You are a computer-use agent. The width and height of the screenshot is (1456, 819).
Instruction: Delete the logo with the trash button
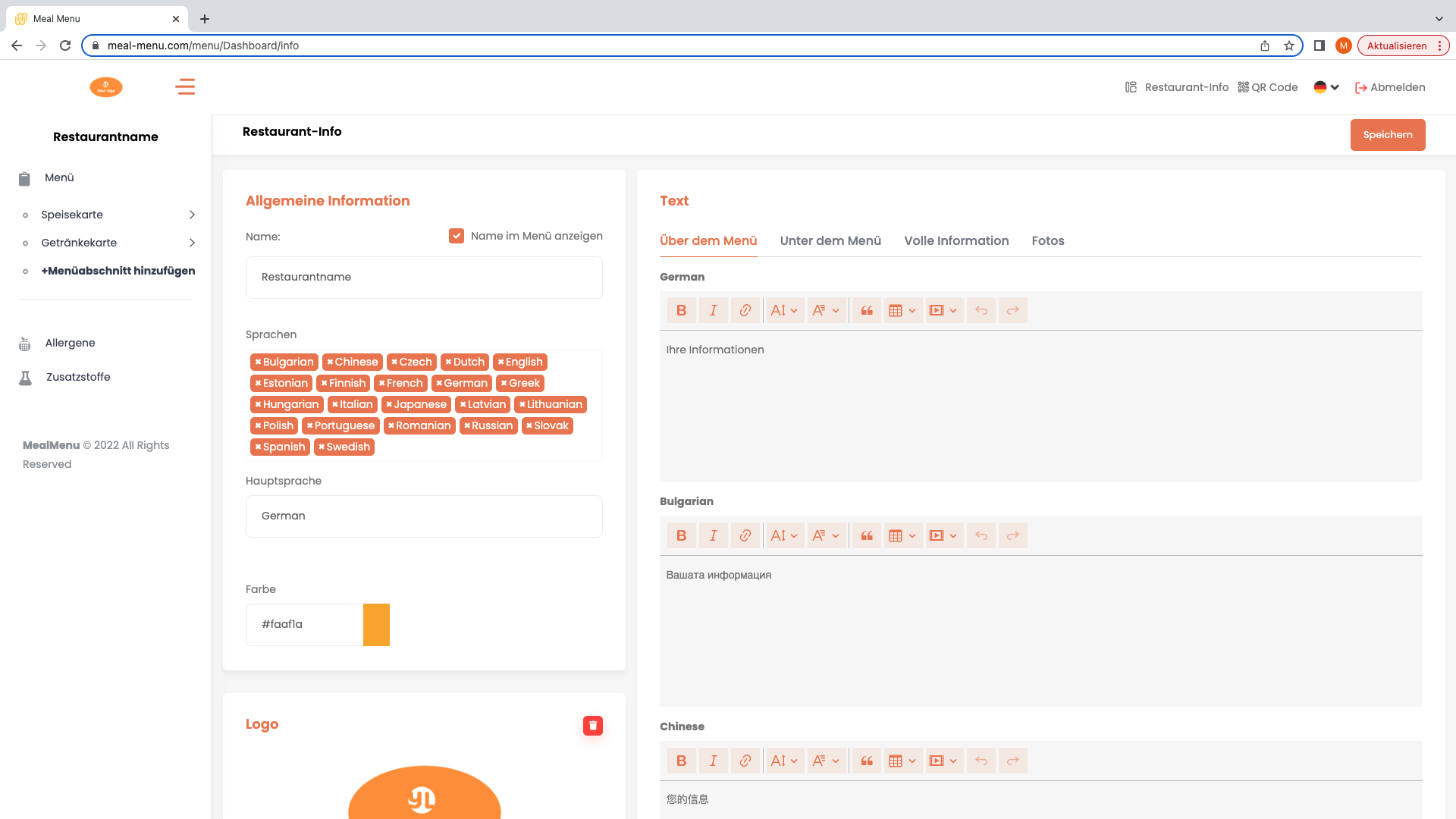pyautogui.click(x=593, y=726)
